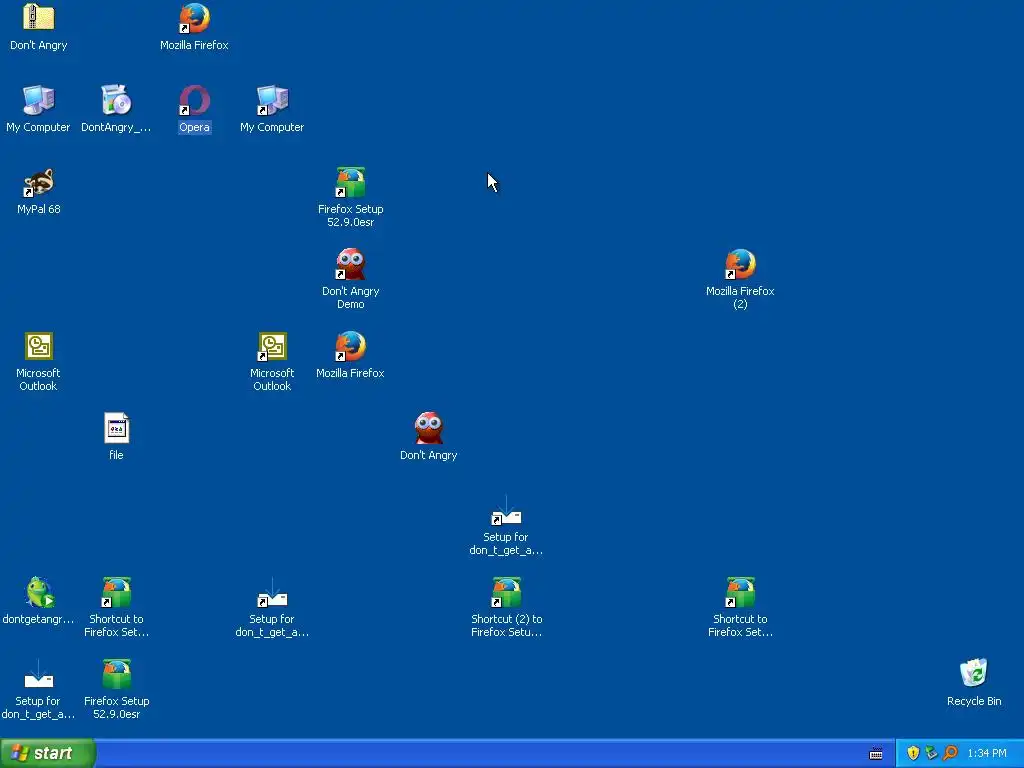The height and width of the screenshot is (768, 1024).
Task: Click the yellow security shield tray icon
Action: tap(913, 753)
